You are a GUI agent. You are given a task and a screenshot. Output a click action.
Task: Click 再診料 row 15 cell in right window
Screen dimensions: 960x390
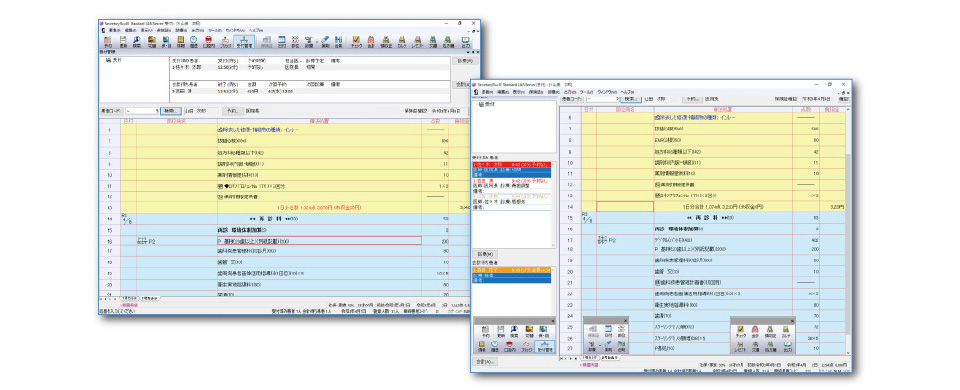pyautogui.click(x=722, y=218)
